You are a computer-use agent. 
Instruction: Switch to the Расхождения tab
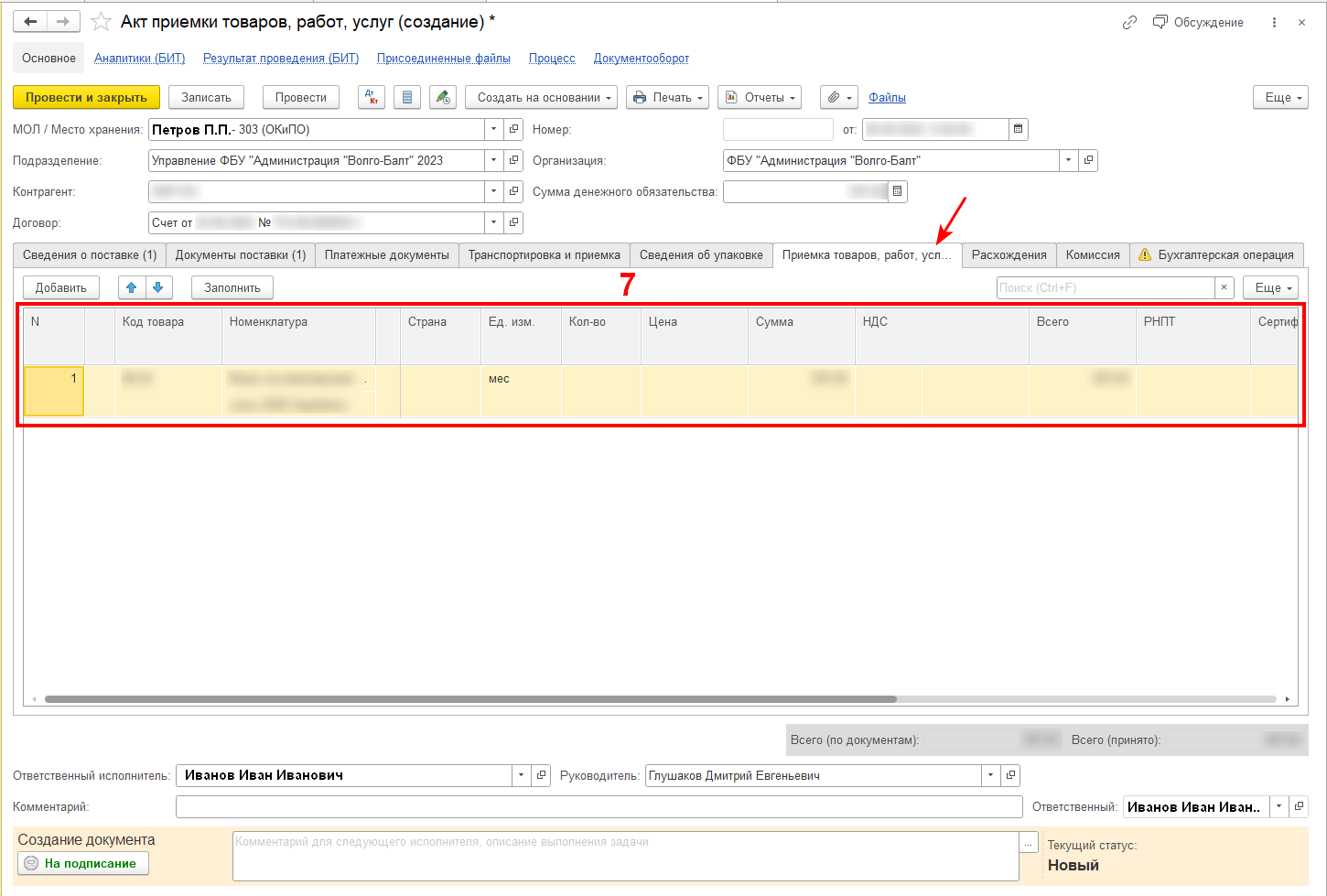[x=1009, y=255]
